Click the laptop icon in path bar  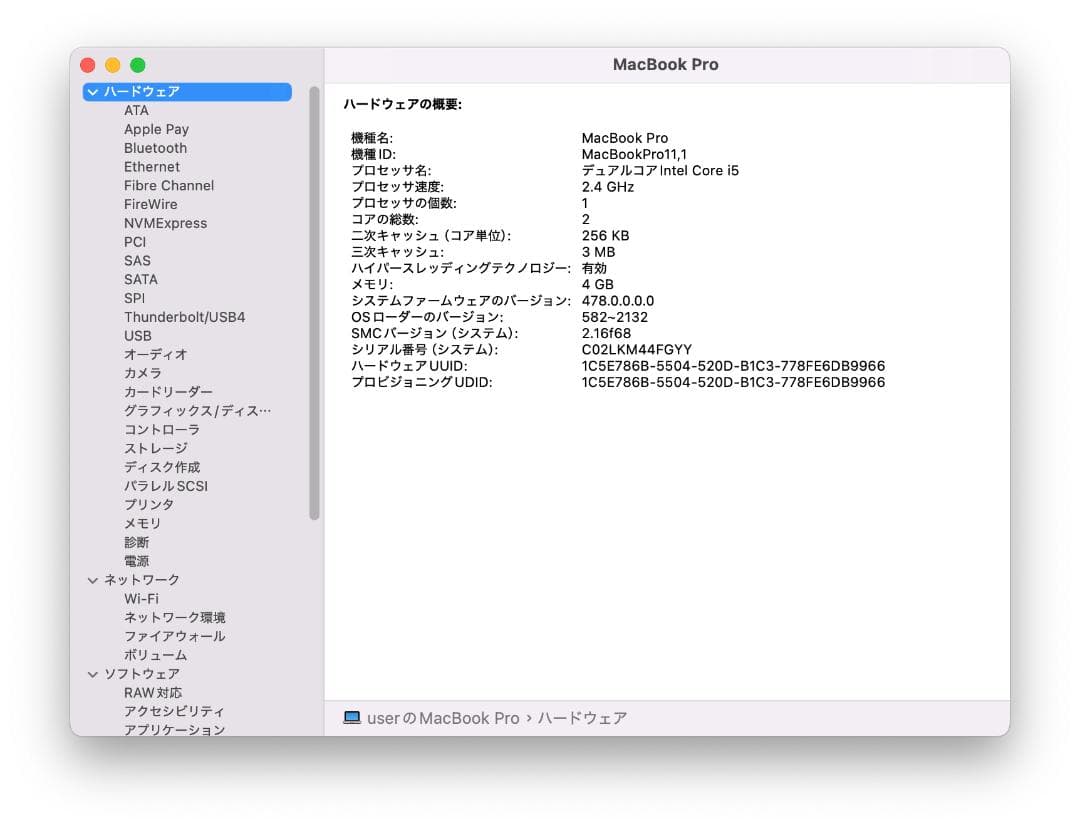352,718
